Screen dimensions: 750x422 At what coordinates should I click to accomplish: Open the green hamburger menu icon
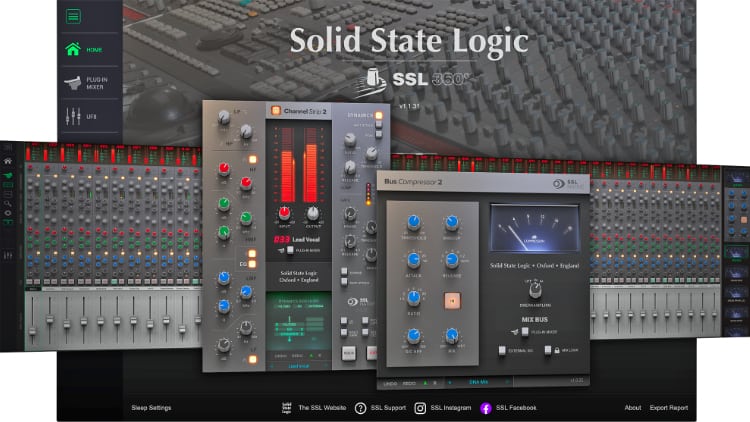tap(73, 17)
